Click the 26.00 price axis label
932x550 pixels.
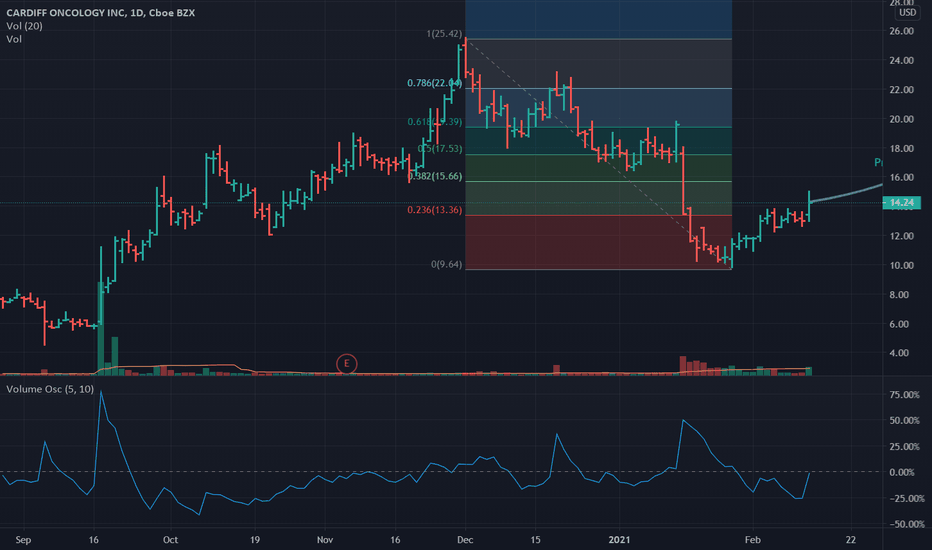click(901, 31)
